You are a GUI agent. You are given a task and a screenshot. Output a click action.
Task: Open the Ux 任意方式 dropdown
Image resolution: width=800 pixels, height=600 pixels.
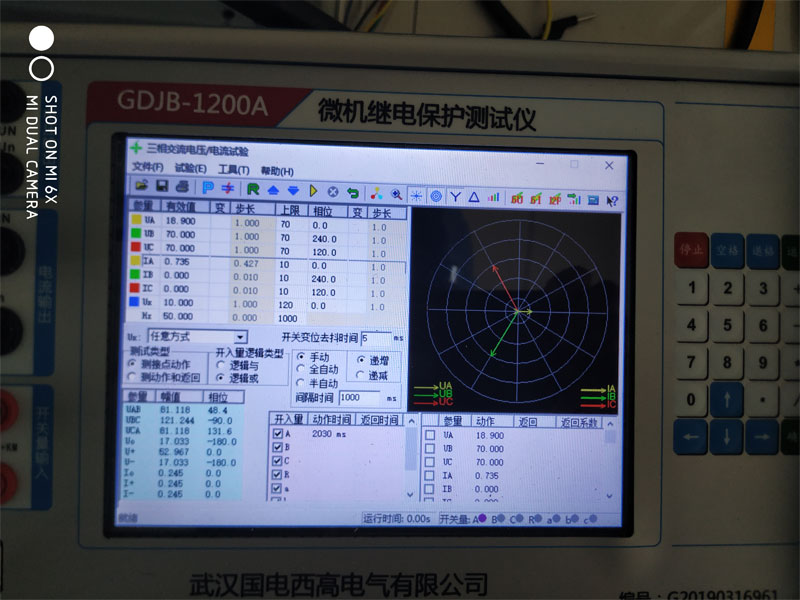(x=240, y=338)
